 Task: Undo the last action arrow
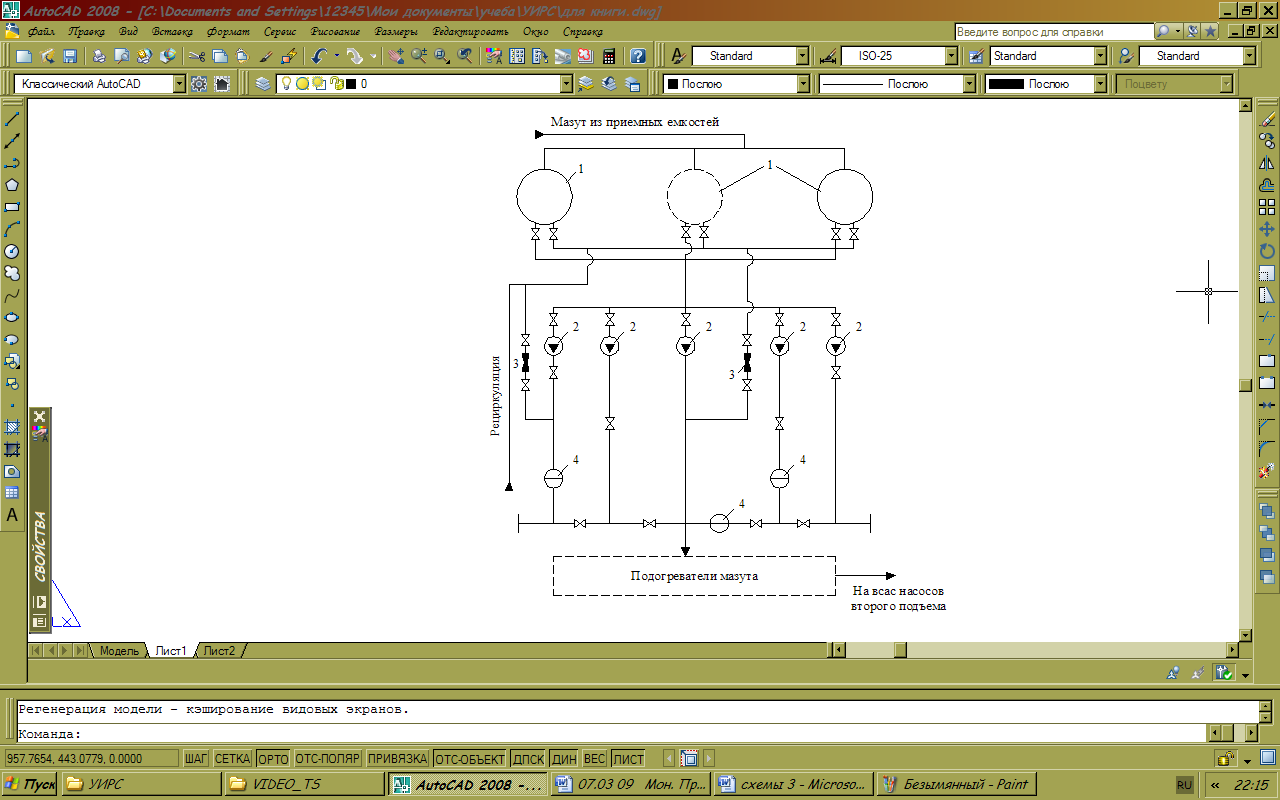pos(319,56)
